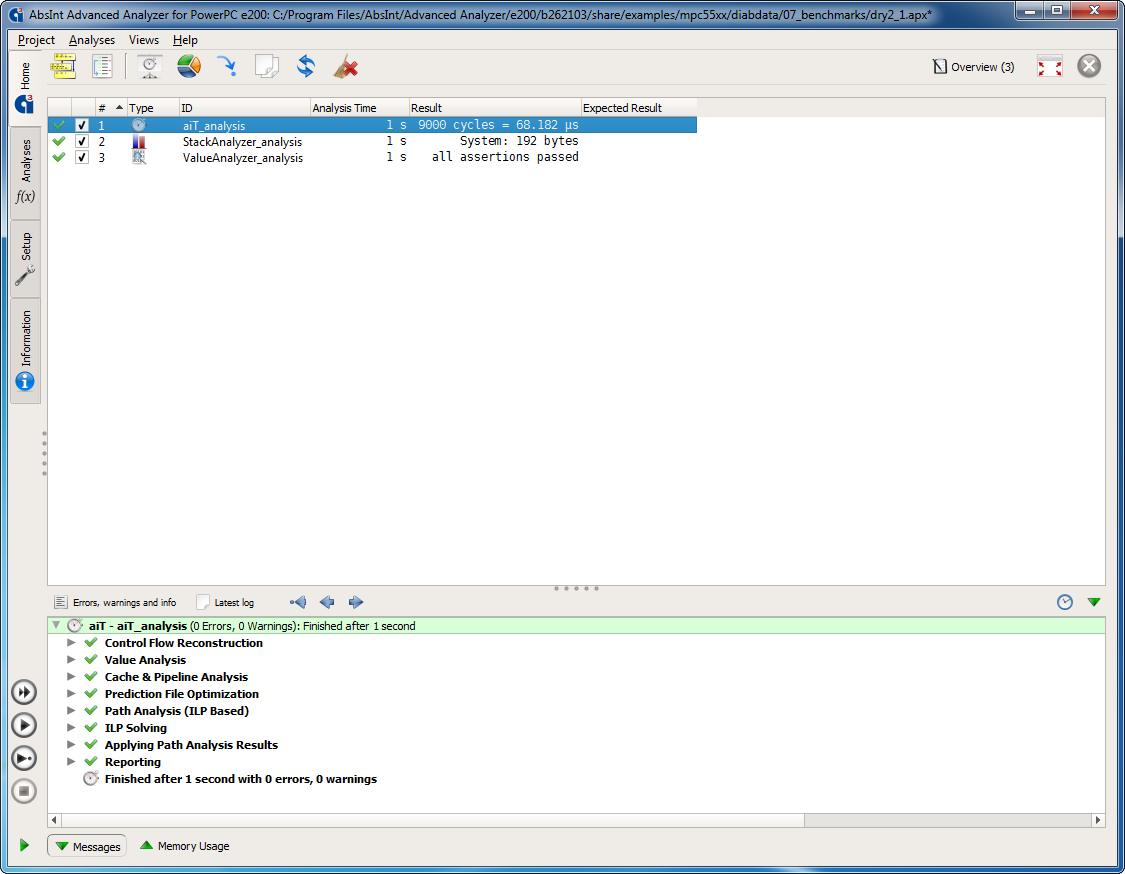Viewport: 1125px width, 874px height.
Task: Click the blue refresh arrows icon
Action: [x=306, y=67]
